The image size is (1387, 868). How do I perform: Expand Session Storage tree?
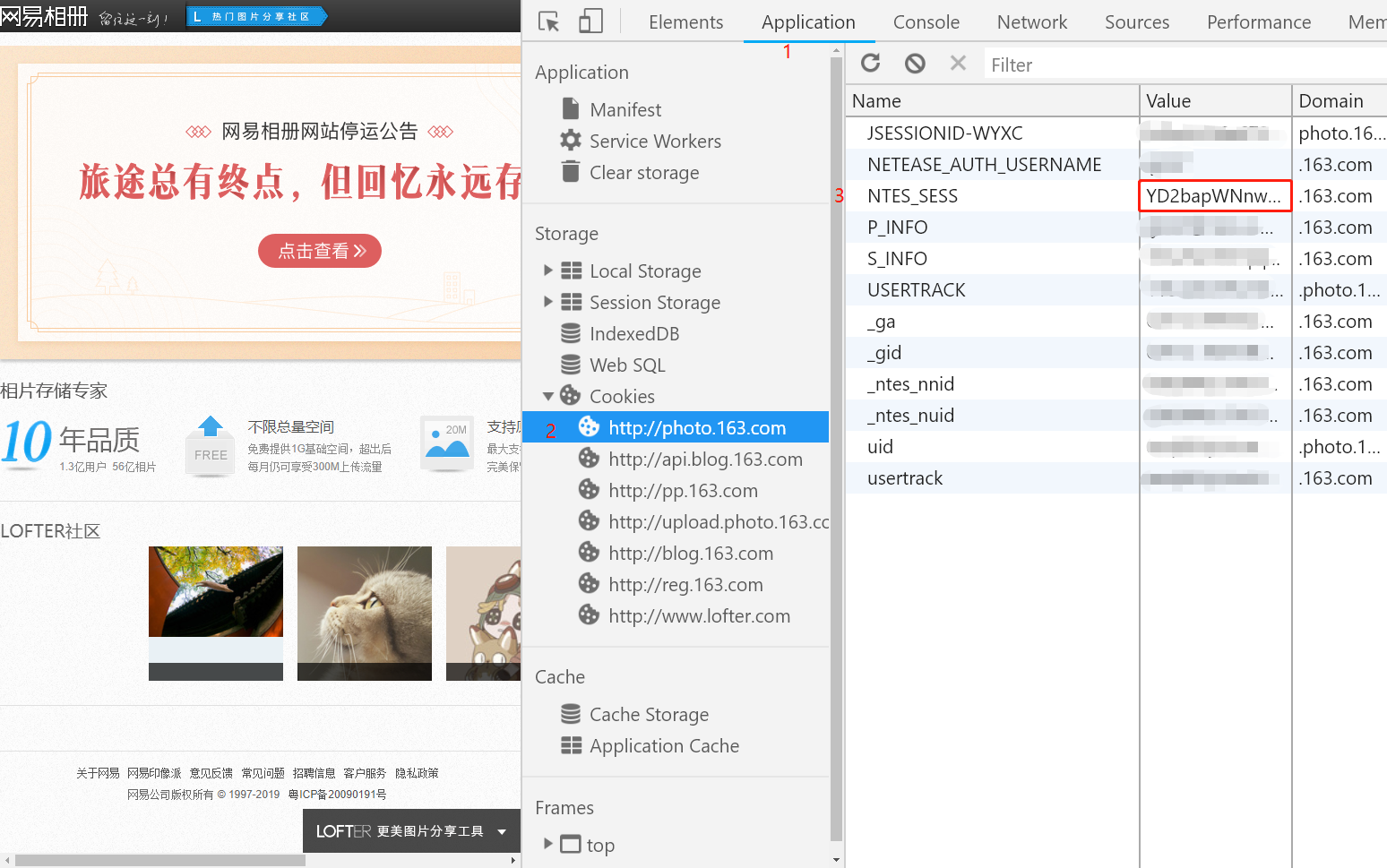click(x=548, y=301)
